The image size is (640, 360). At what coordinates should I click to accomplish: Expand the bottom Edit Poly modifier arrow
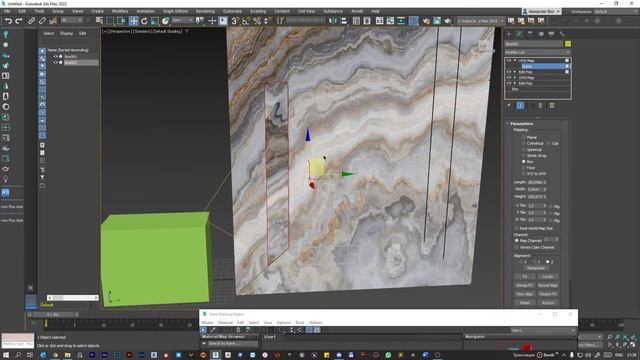515,83
